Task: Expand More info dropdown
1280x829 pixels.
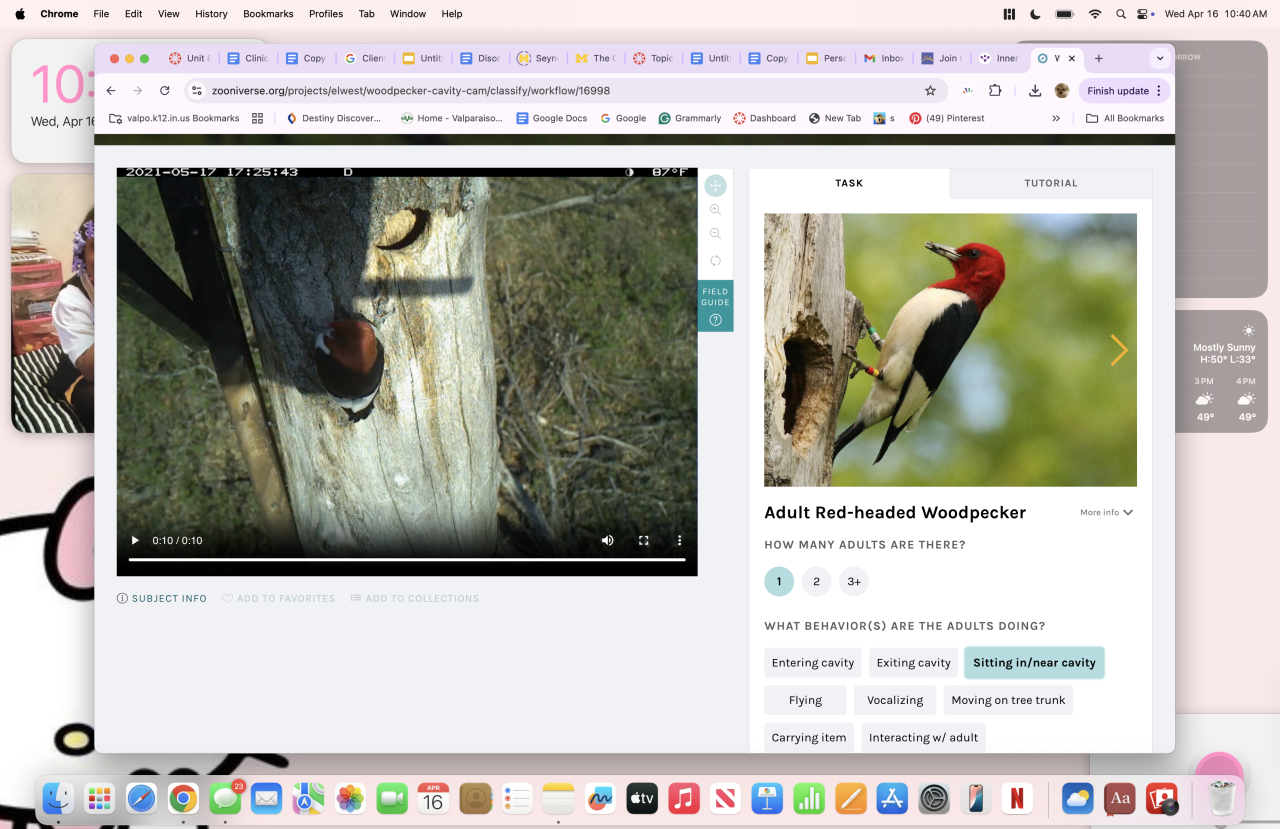Action: (x=1106, y=512)
